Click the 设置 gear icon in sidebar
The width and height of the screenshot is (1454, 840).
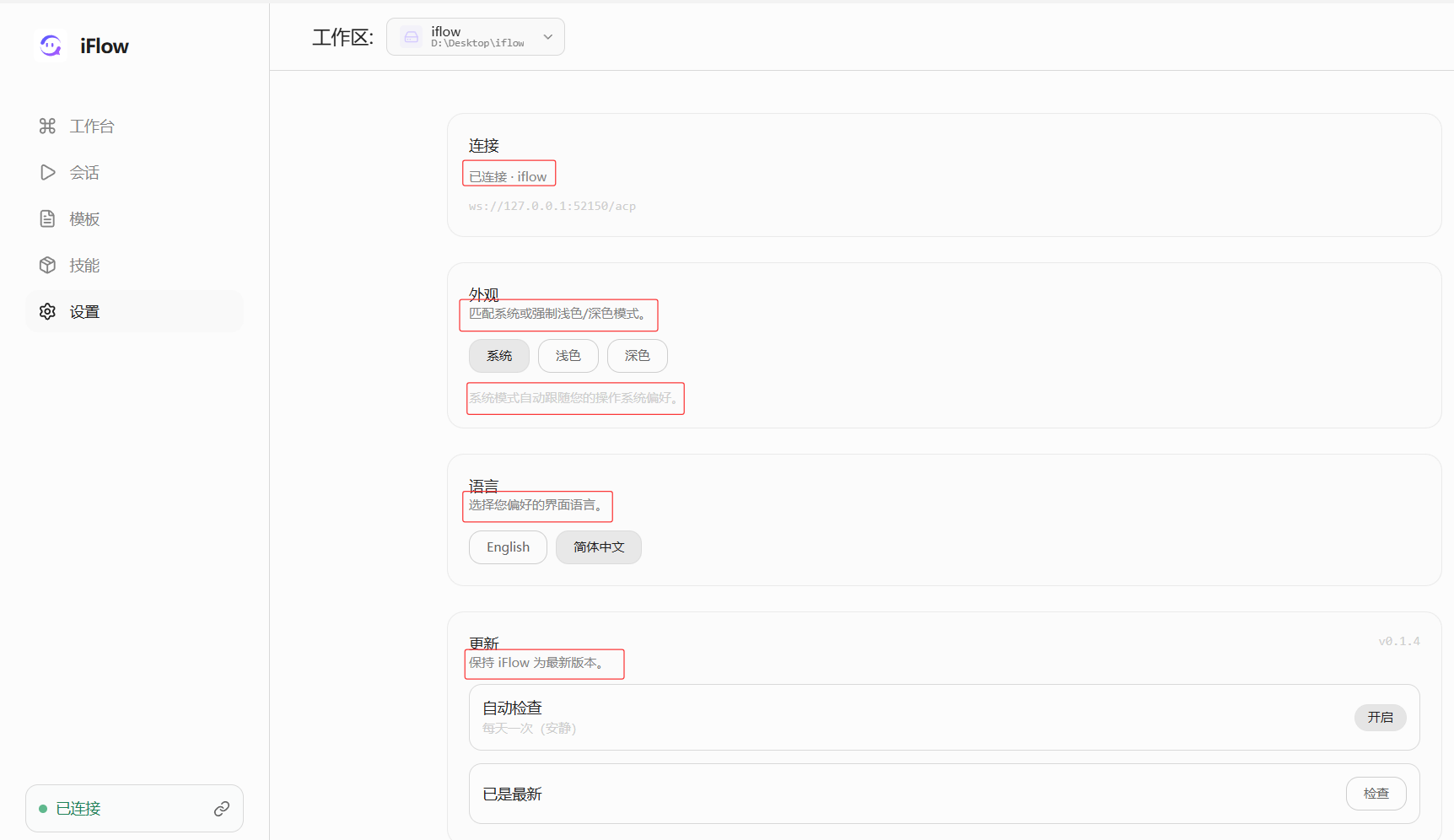coord(47,311)
